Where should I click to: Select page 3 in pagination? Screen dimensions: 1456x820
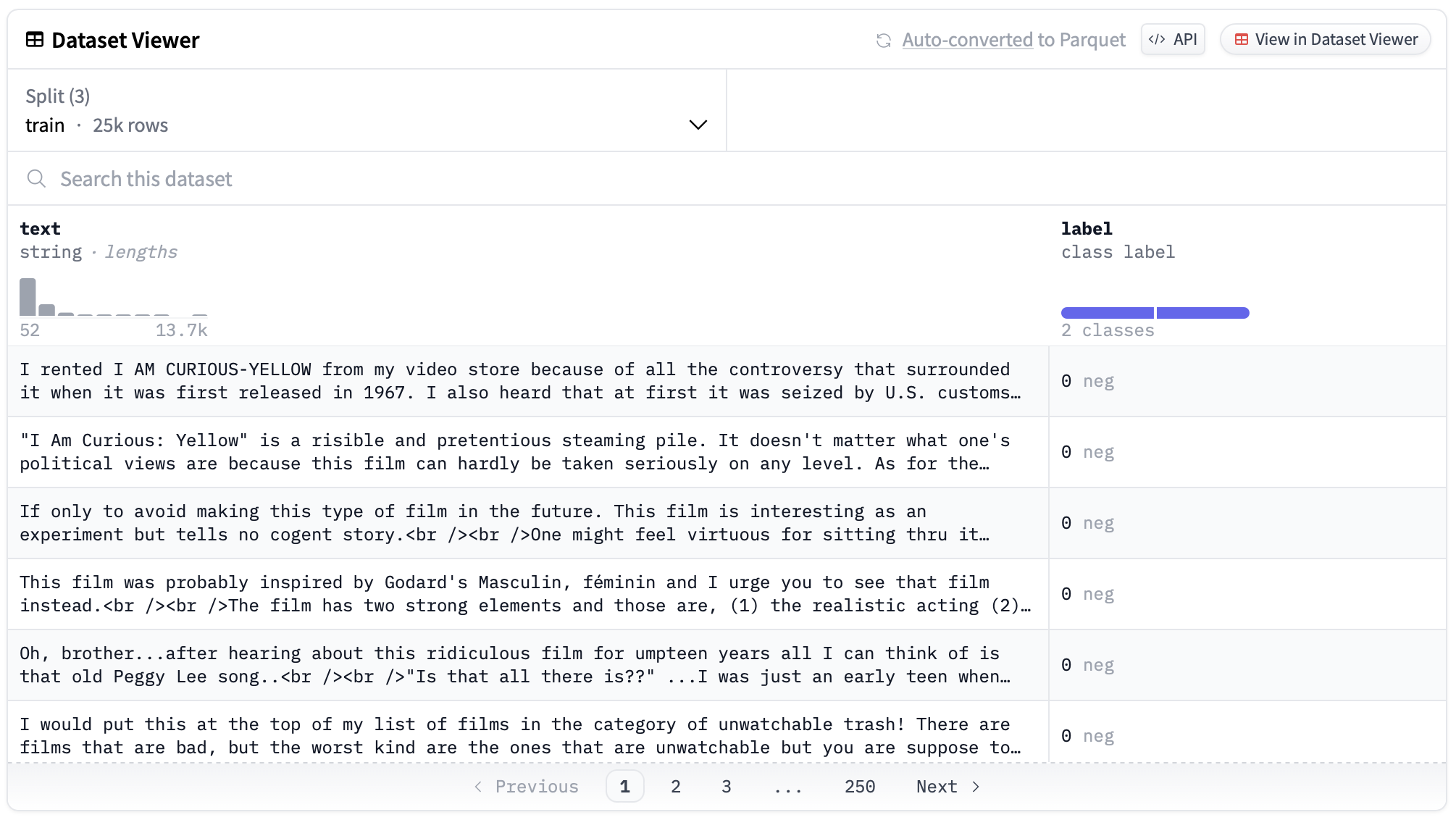tap(726, 787)
